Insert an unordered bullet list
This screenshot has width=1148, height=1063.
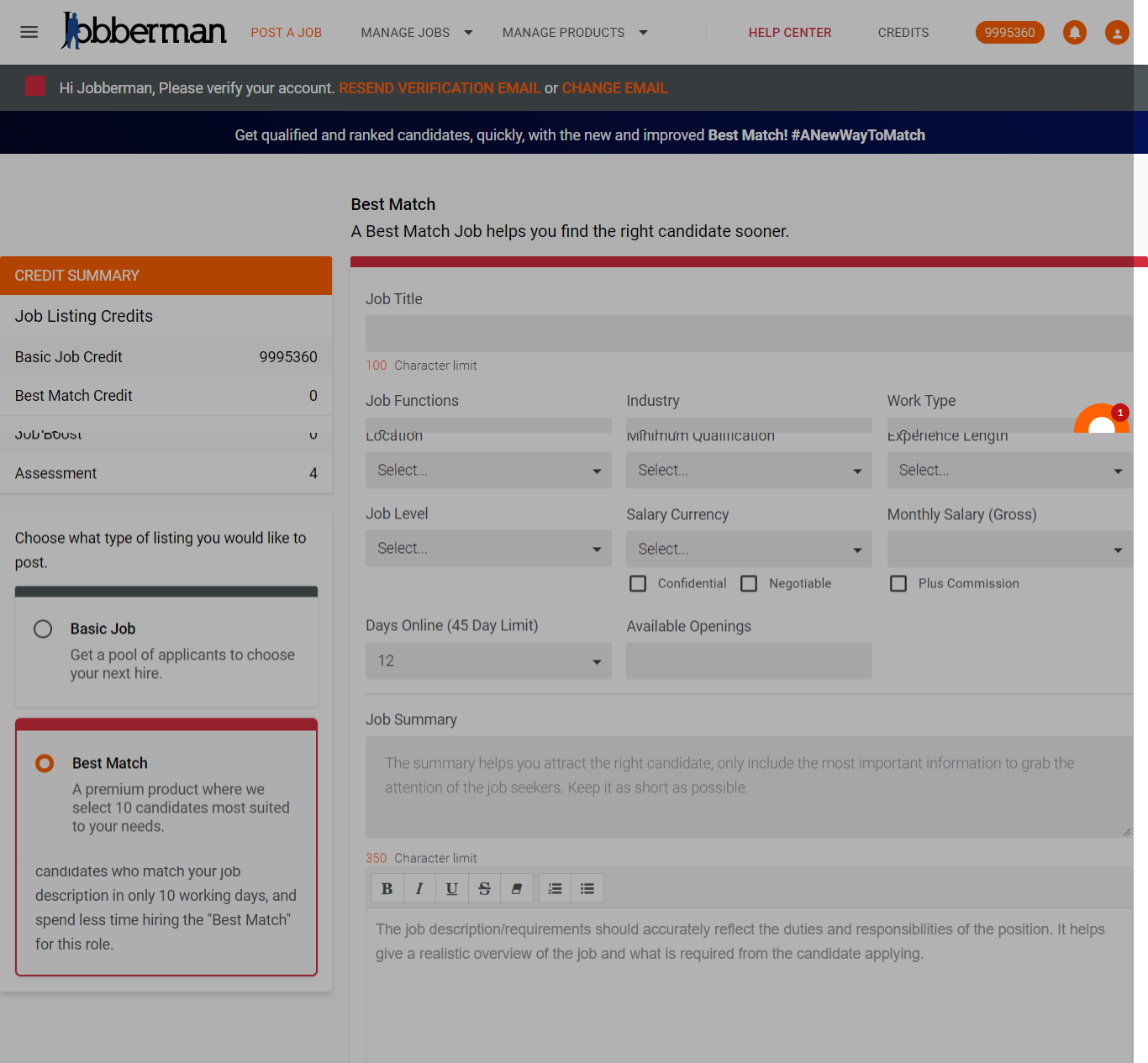pos(587,889)
